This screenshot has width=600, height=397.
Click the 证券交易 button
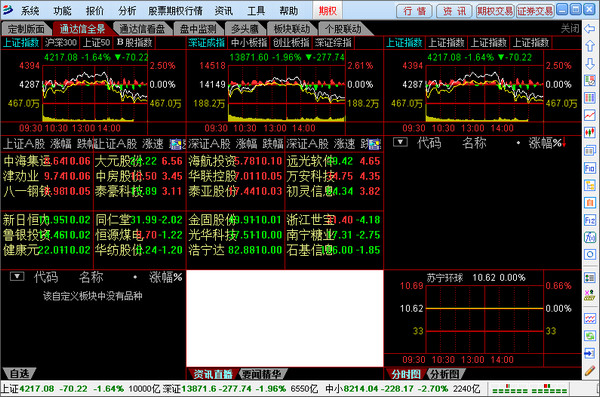click(535, 11)
